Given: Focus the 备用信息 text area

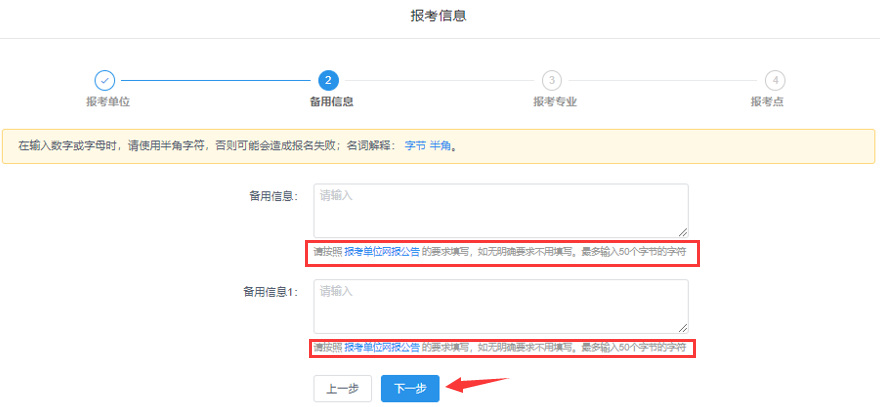Looking at the screenshot, I should point(500,209).
